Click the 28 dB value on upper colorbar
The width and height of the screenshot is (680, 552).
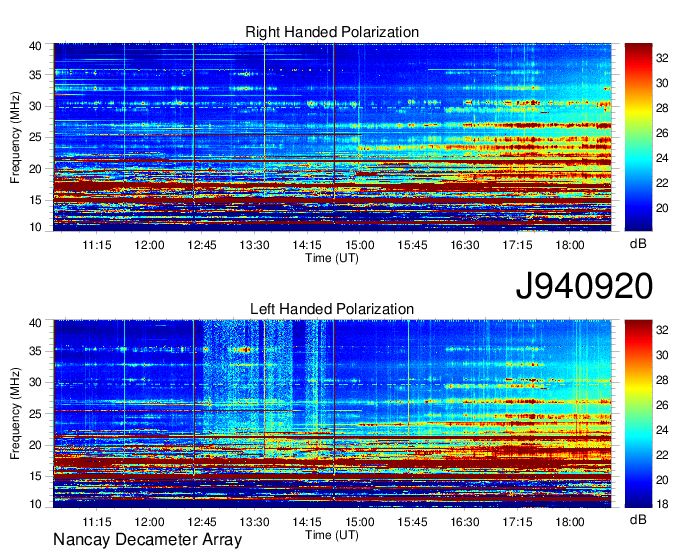point(662,108)
